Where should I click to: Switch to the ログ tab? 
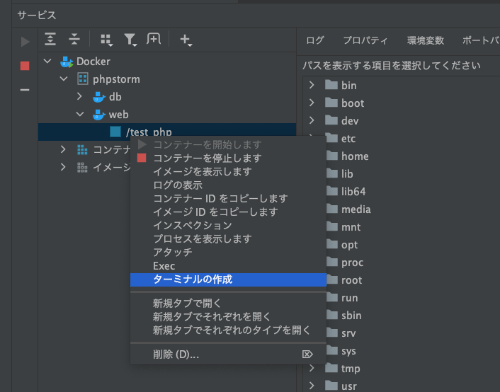[315, 40]
